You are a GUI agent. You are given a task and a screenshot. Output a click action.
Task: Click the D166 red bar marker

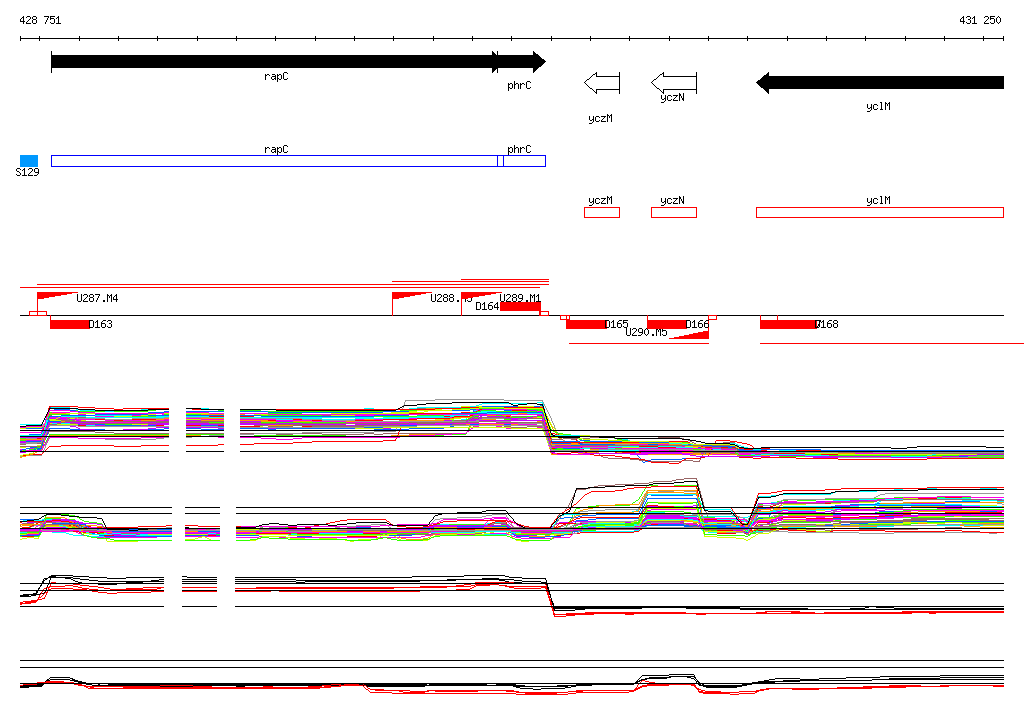tap(667, 325)
